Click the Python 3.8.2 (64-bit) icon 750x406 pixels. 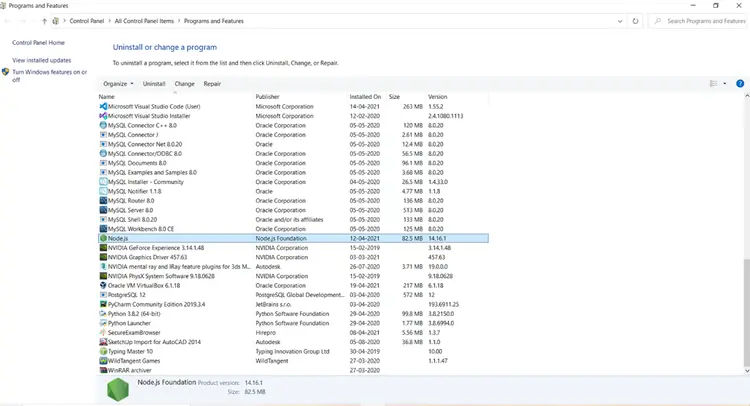click(x=103, y=314)
